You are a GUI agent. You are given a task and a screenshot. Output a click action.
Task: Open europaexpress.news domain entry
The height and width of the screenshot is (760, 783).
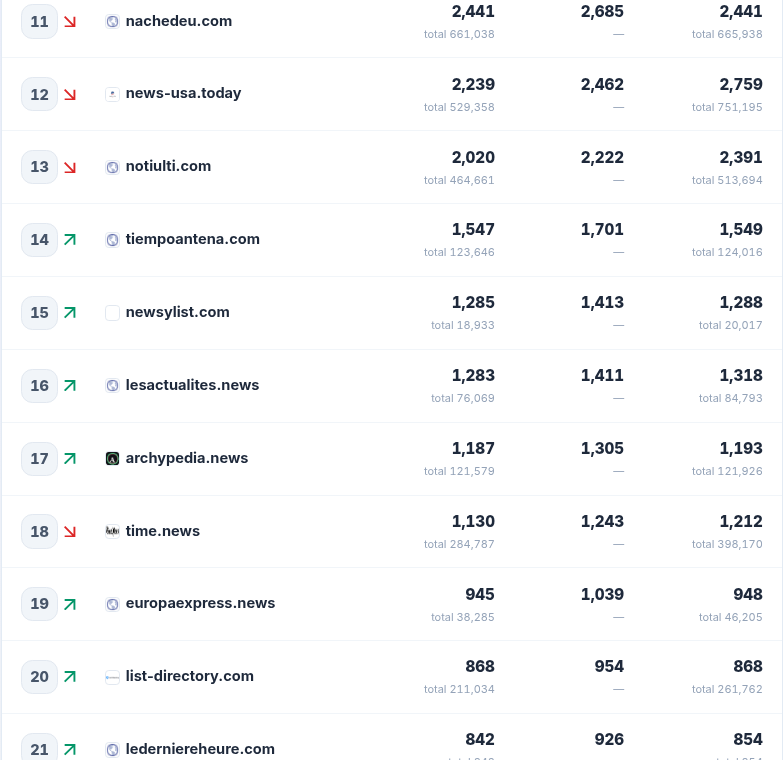(200, 603)
